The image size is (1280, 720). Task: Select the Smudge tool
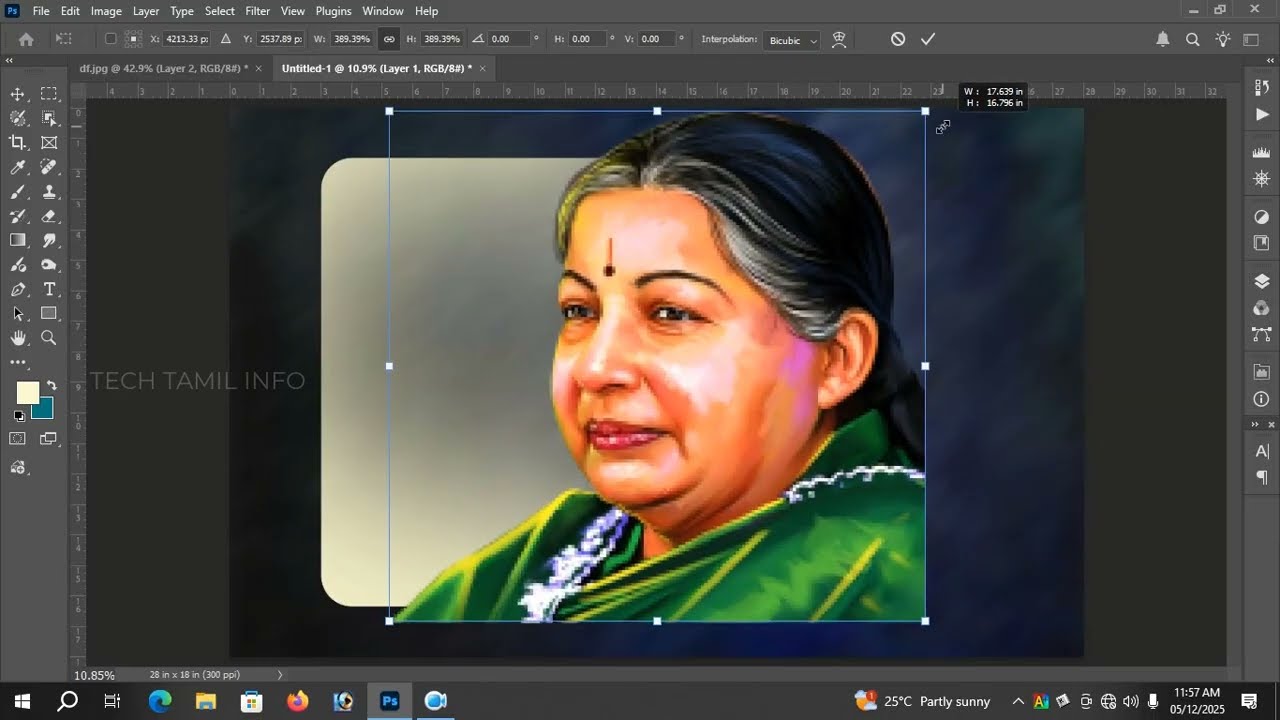(48, 240)
